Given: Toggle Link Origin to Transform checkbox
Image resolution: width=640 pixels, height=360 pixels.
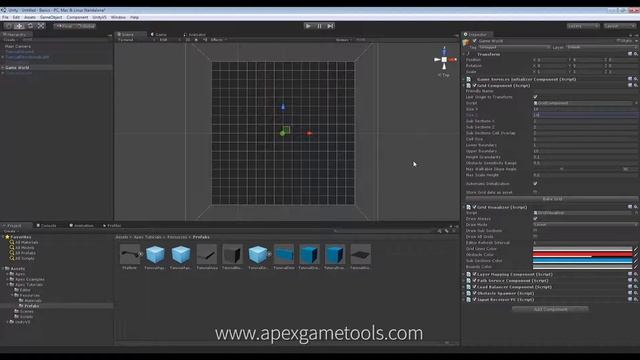Looking at the screenshot, I should [x=535, y=97].
